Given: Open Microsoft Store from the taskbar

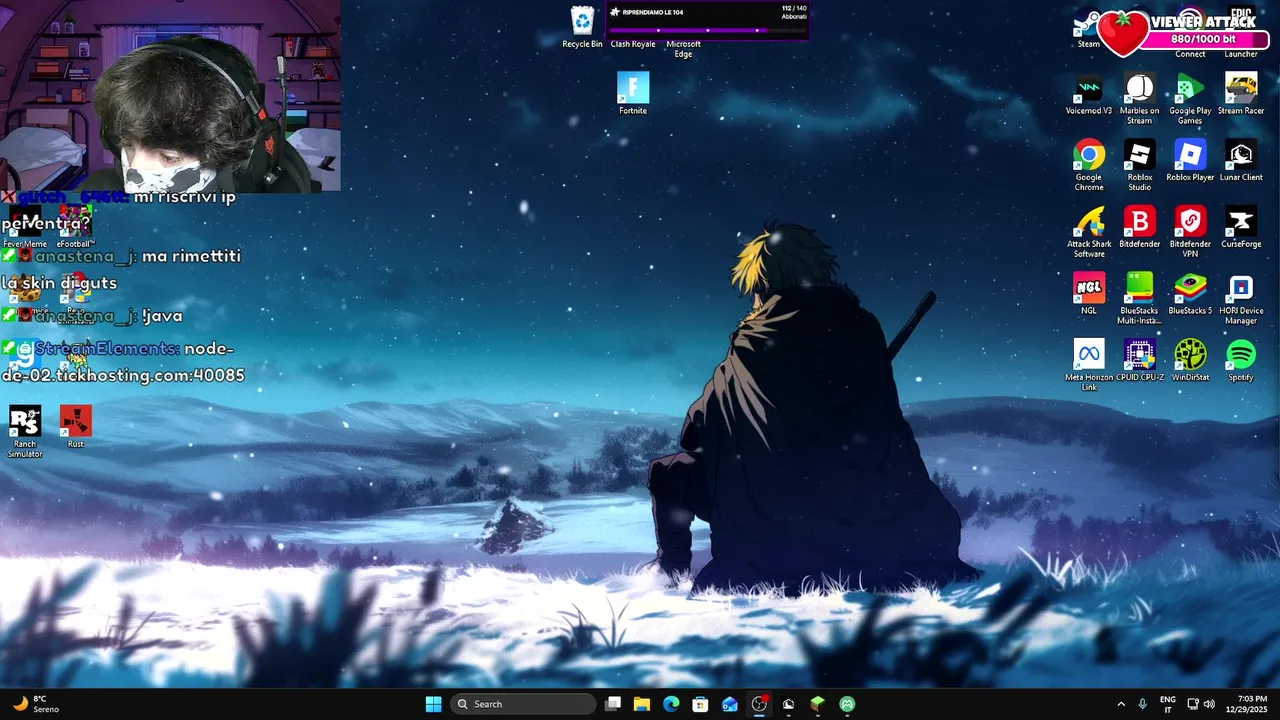Looking at the screenshot, I should coord(700,704).
